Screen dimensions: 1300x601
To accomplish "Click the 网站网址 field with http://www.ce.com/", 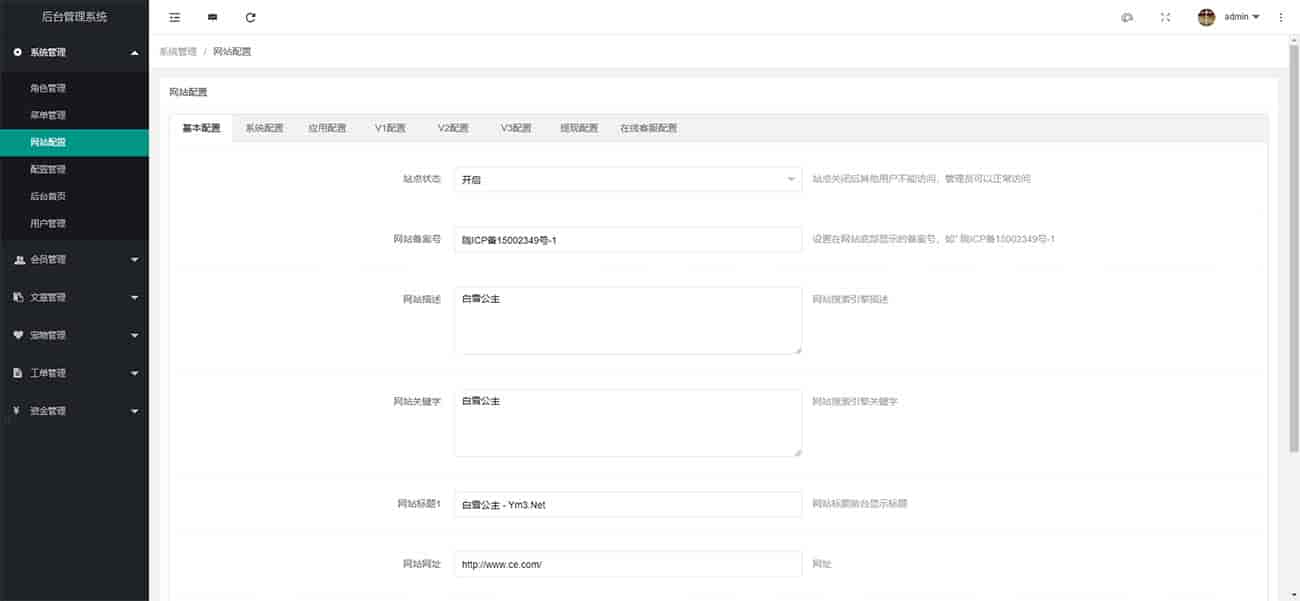I will [627, 564].
